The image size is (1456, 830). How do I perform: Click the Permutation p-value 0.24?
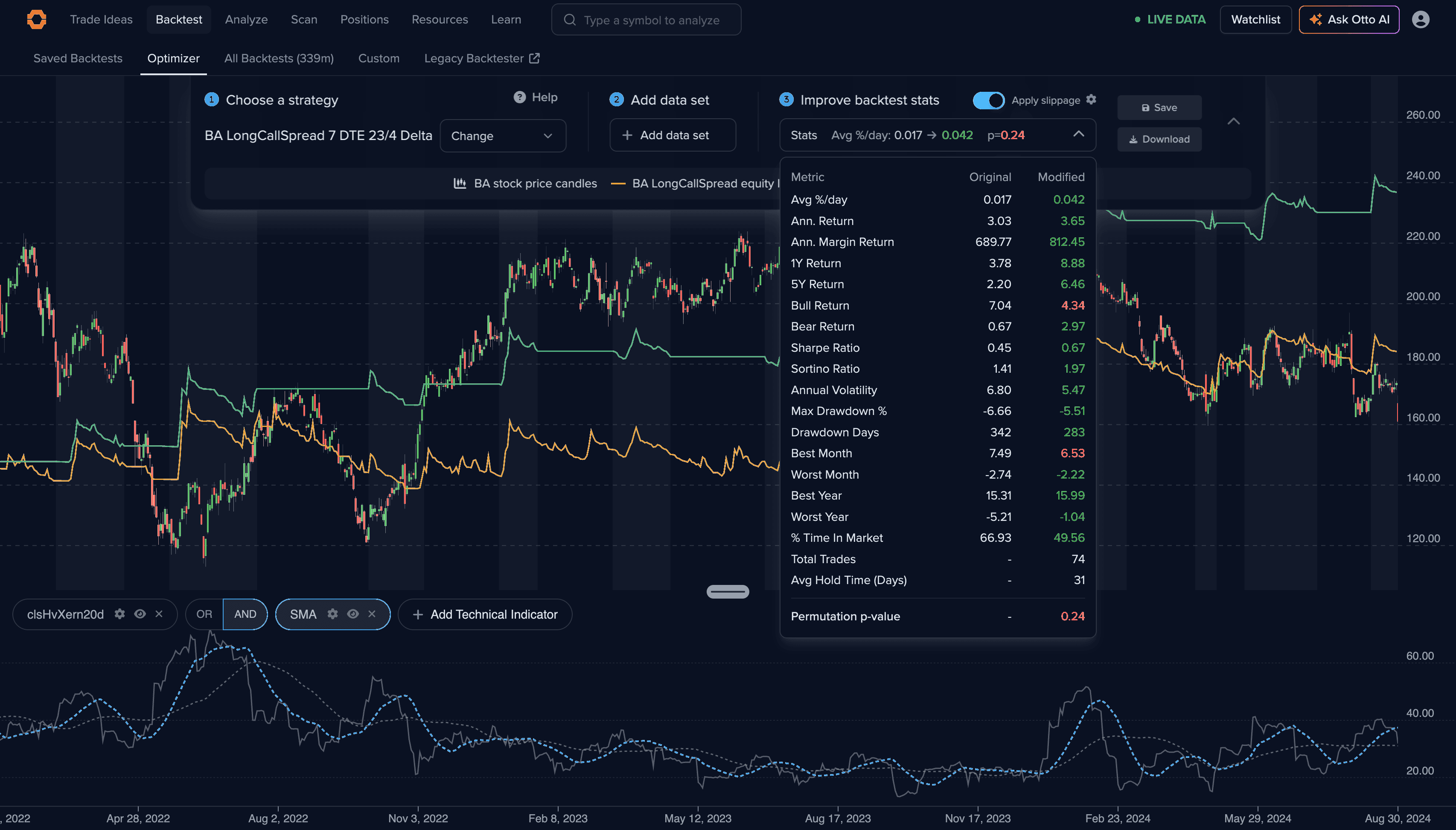[1073, 616]
